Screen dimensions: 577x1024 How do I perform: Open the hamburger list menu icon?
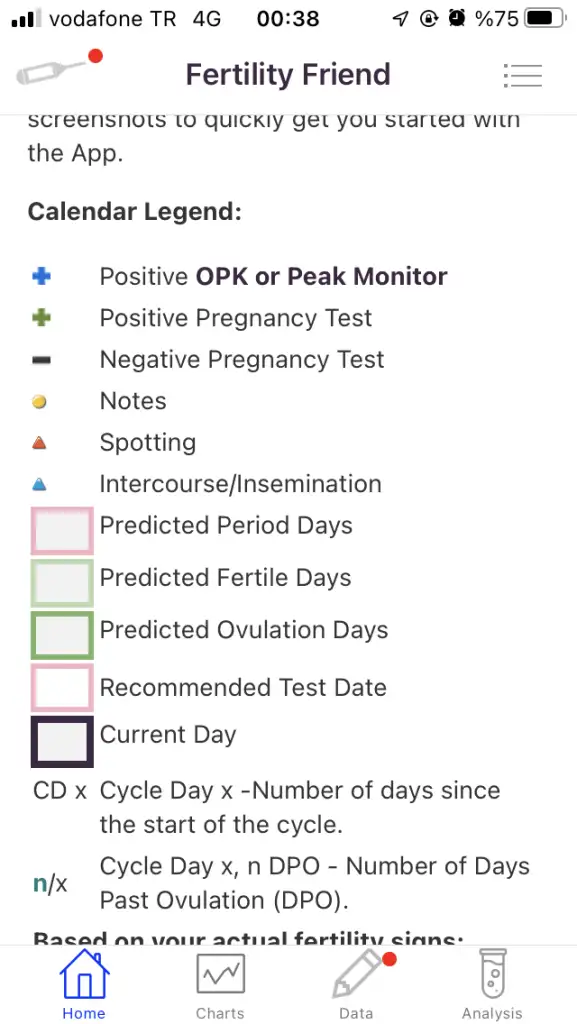523,76
